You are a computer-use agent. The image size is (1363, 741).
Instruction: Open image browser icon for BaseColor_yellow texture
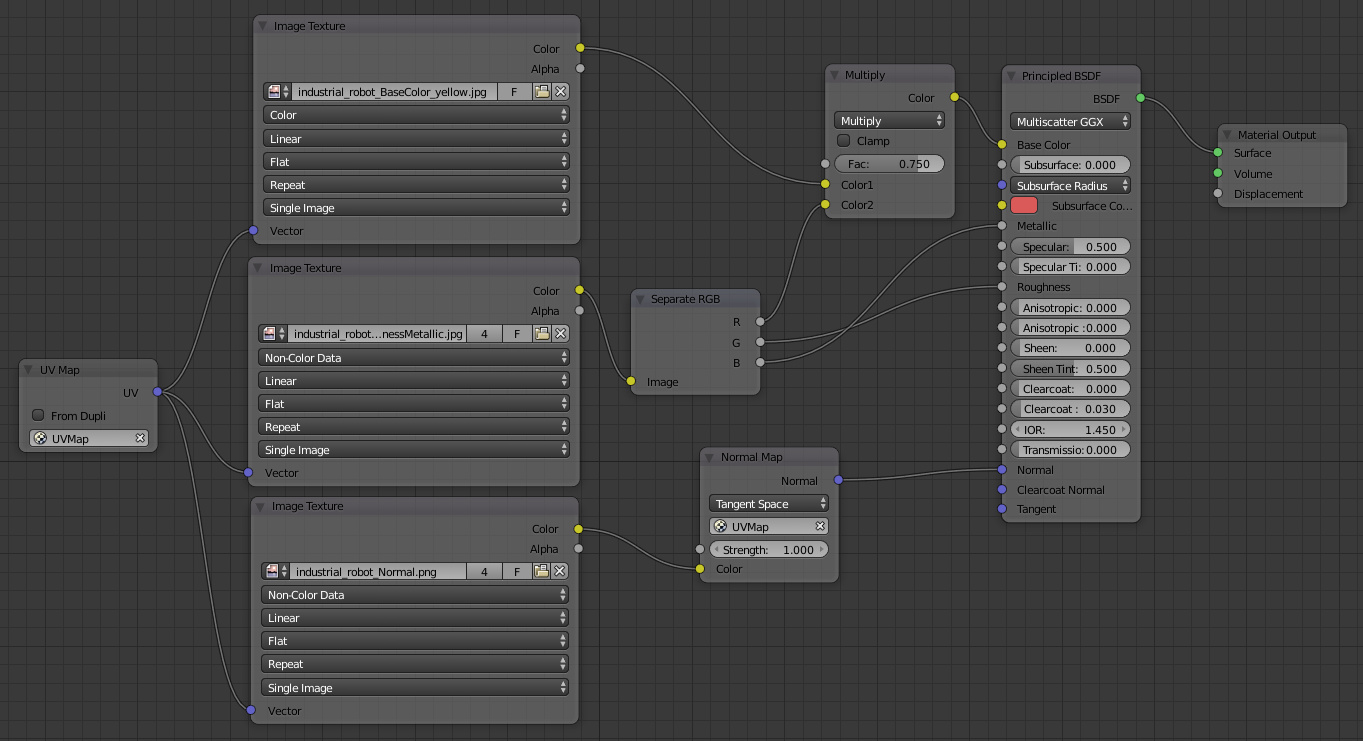(x=277, y=92)
